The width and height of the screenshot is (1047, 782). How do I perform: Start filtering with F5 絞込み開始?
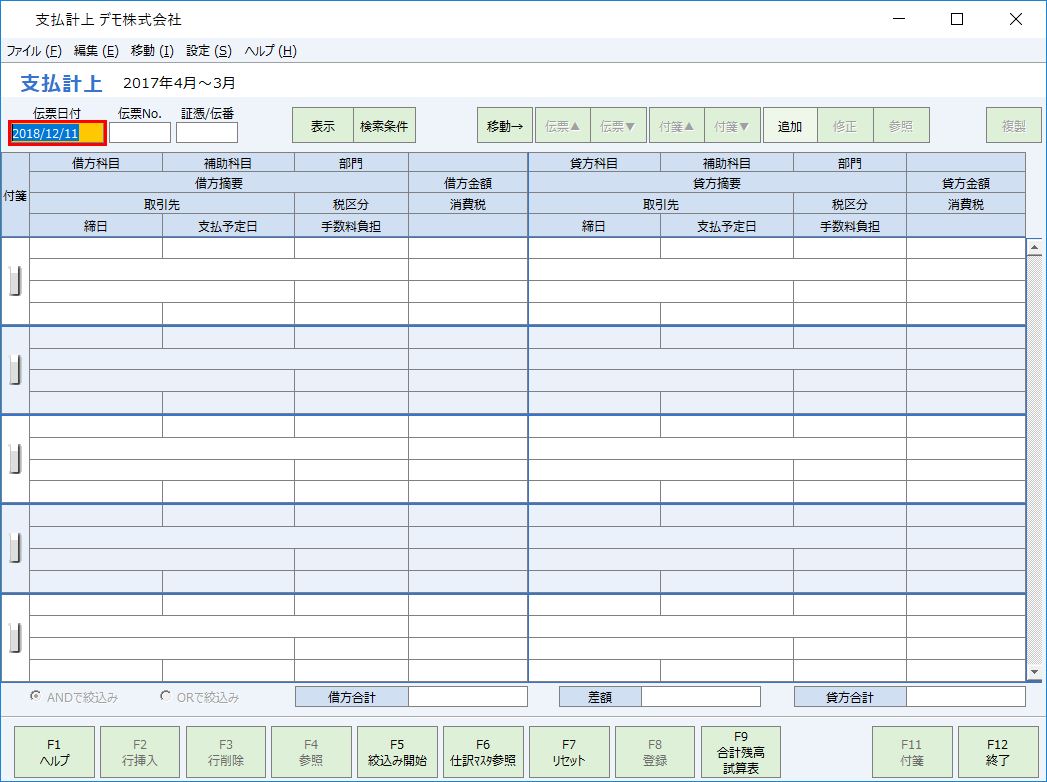(398, 750)
